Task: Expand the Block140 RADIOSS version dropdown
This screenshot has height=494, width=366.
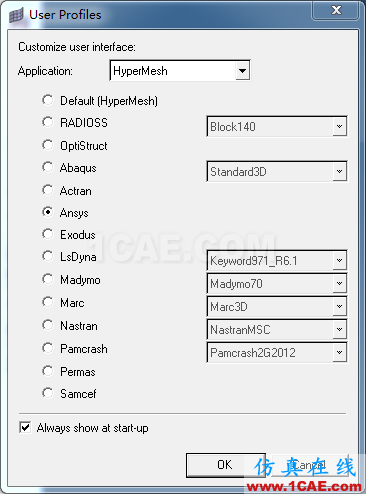Action: coord(277,126)
